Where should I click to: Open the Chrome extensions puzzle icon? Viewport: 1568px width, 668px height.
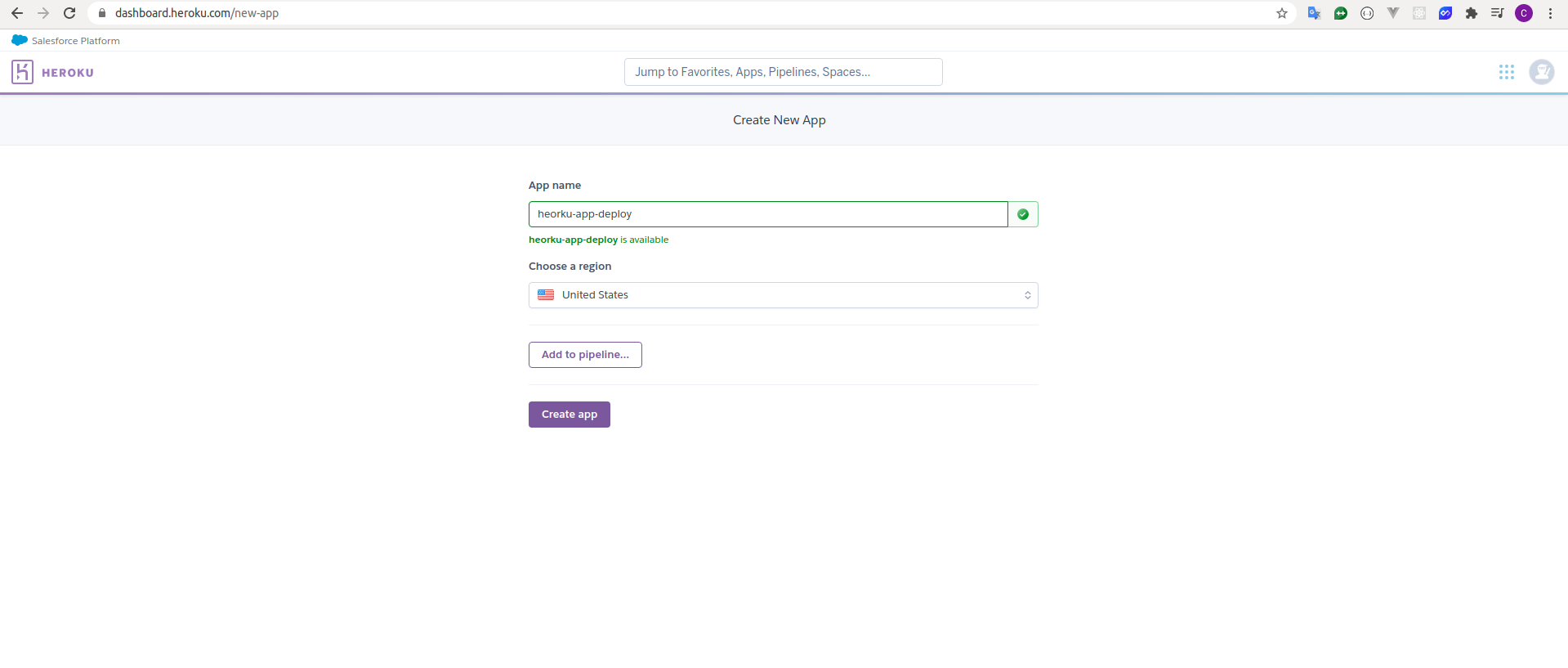(1472, 13)
